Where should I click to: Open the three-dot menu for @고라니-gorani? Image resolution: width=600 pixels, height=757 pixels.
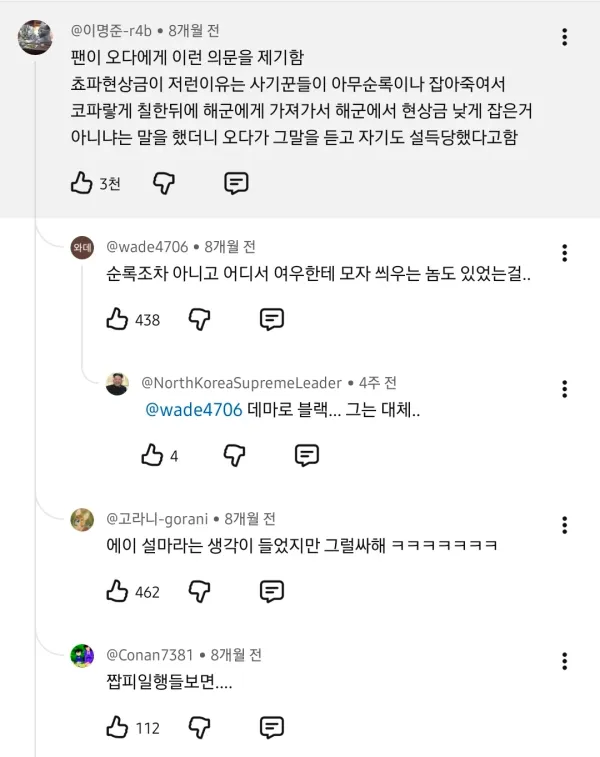pyautogui.click(x=564, y=525)
